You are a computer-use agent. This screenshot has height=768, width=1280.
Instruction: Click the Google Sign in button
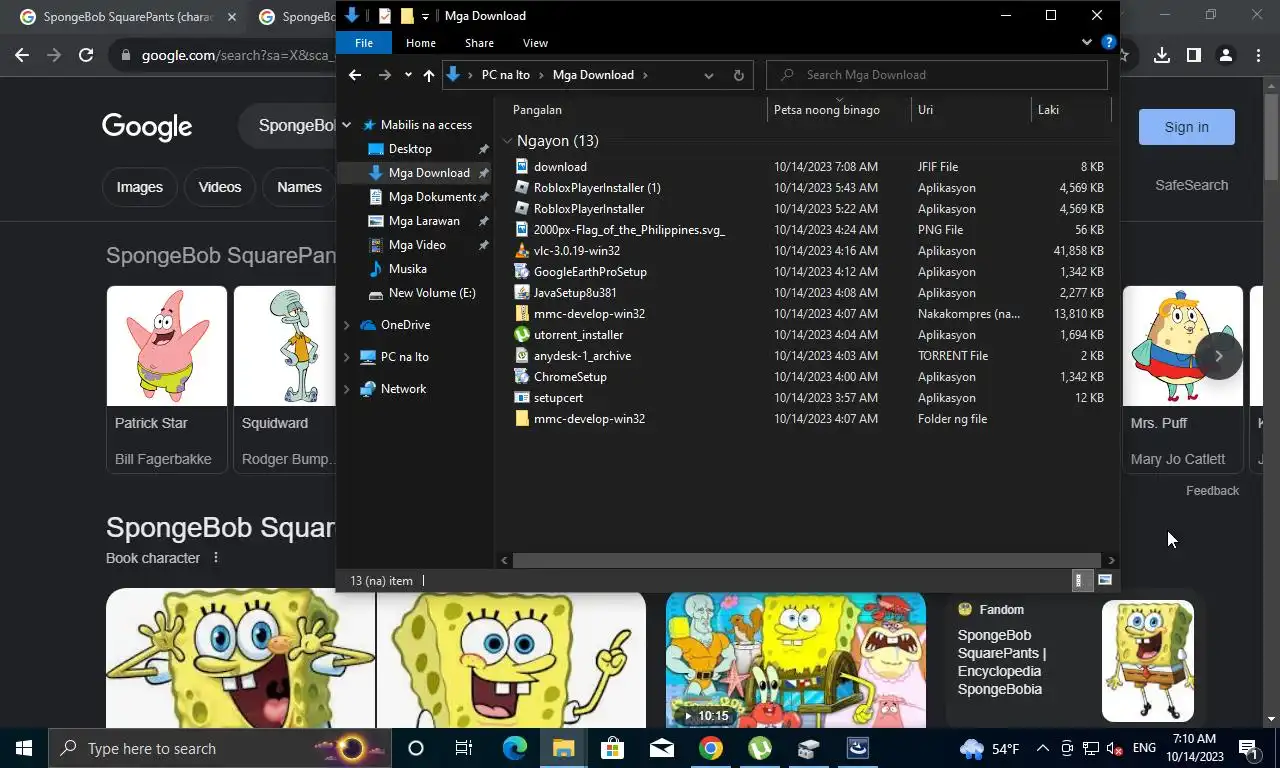coord(1187,127)
